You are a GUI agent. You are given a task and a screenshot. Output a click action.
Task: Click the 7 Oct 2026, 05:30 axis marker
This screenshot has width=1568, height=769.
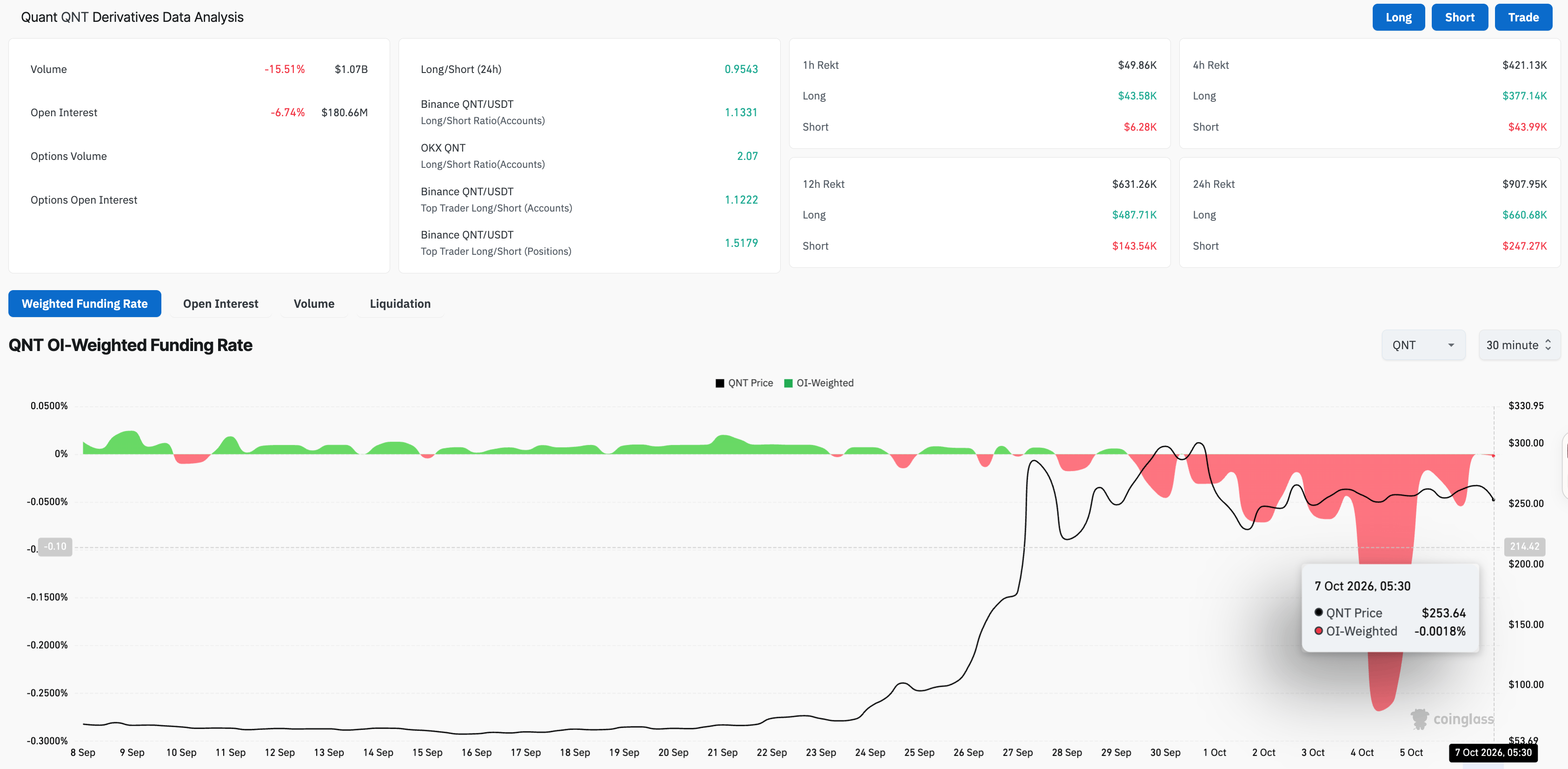click(1493, 753)
